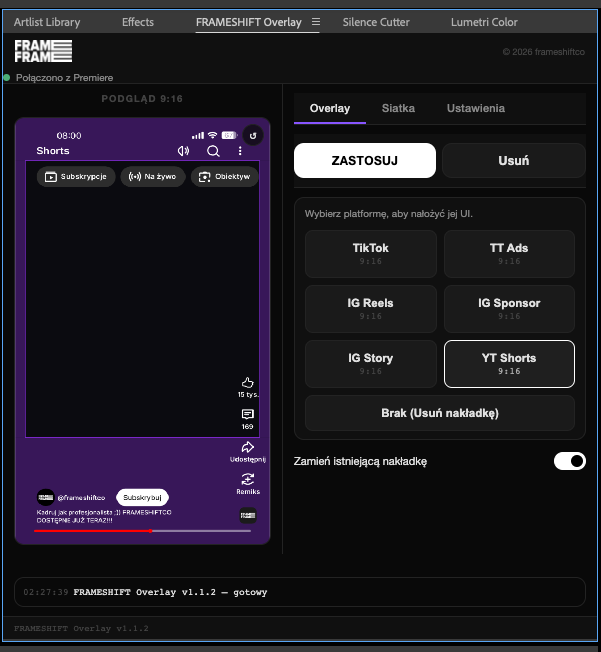Open the Lumetri Color panel tab
Screen dimensions: 601x652
(484, 22)
